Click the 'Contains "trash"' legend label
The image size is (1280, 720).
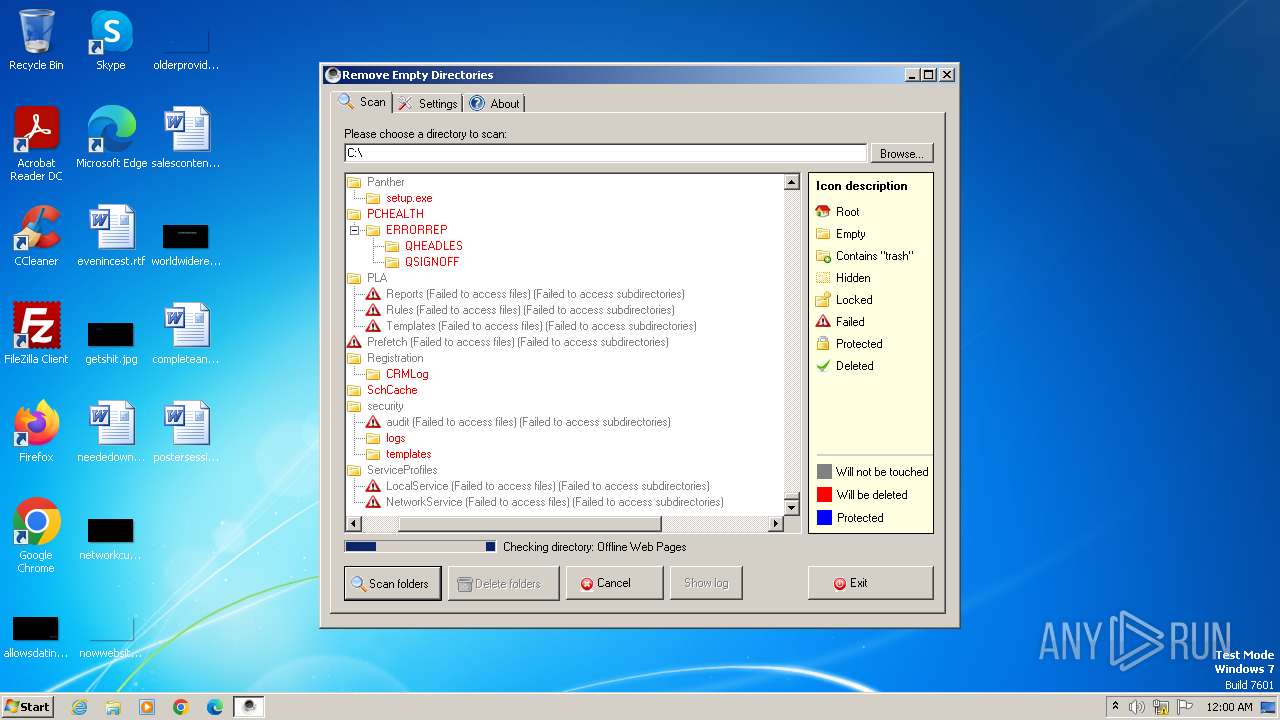click(x=873, y=256)
